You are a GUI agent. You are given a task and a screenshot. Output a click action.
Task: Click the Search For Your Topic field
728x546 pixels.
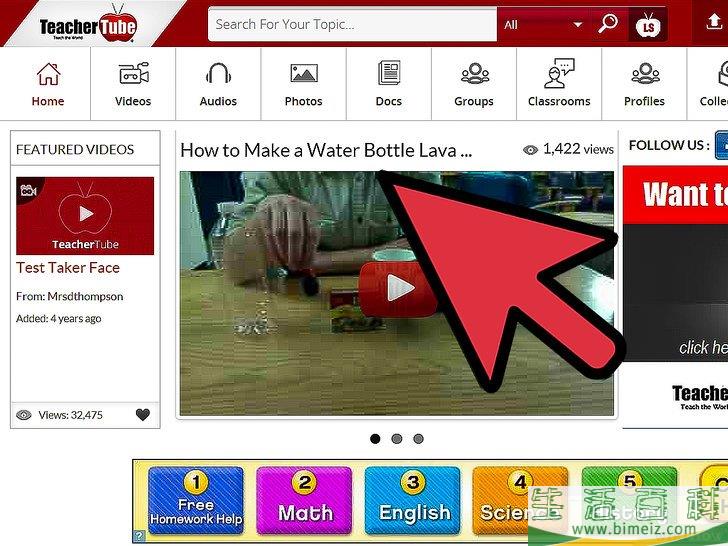tap(352, 24)
